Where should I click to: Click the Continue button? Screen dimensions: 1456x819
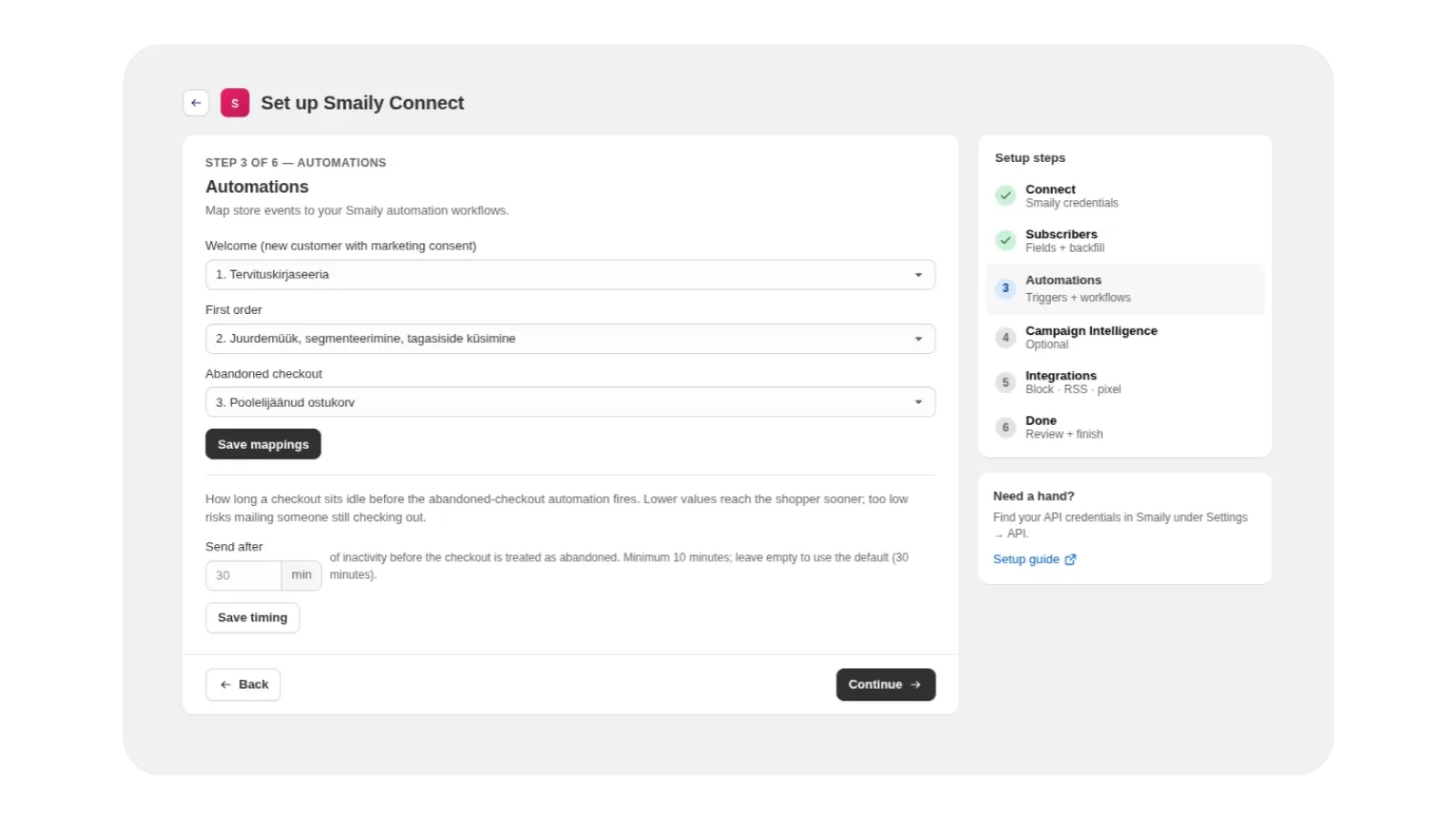click(885, 684)
